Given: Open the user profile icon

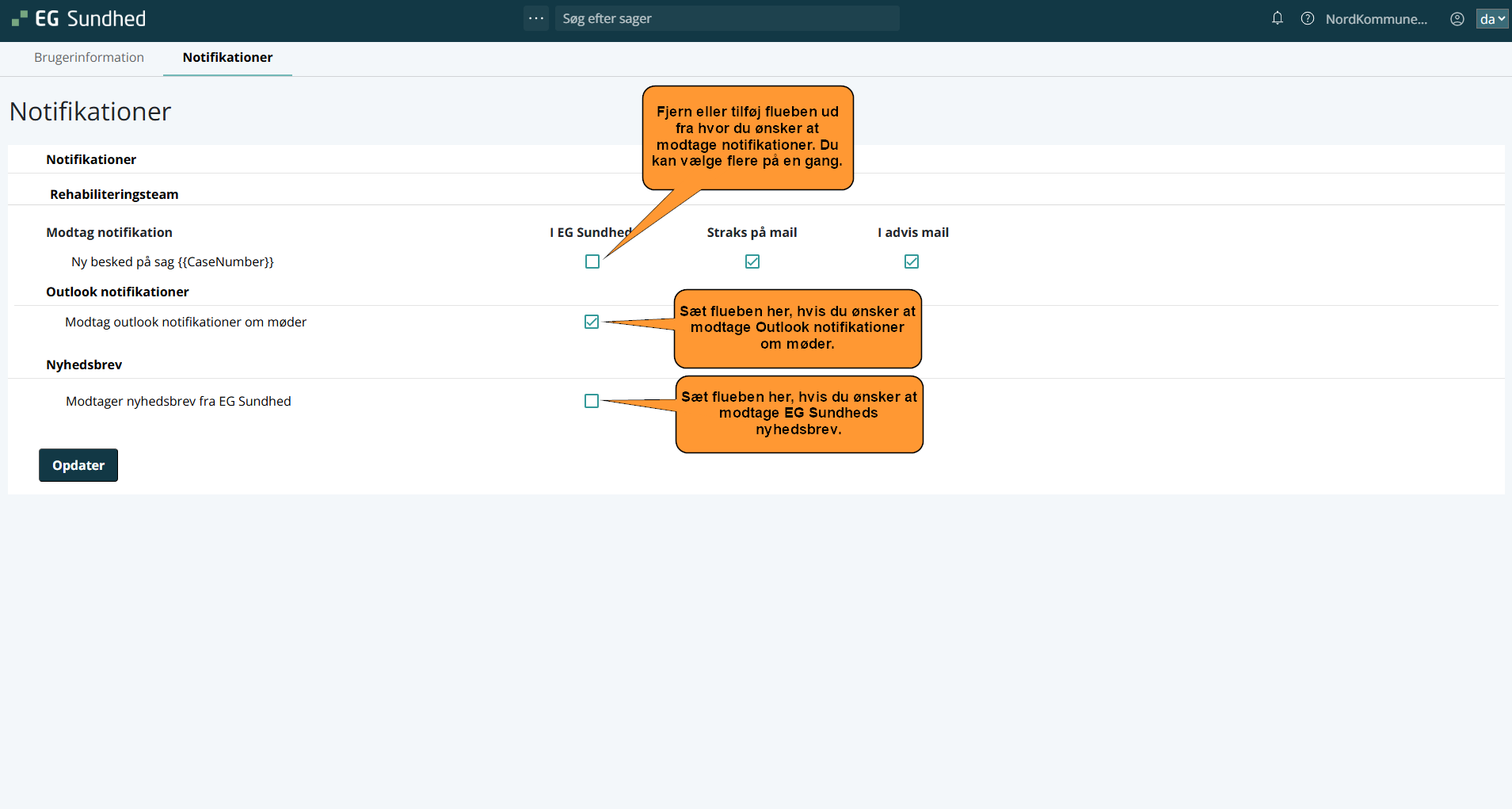Looking at the screenshot, I should pos(1457,19).
